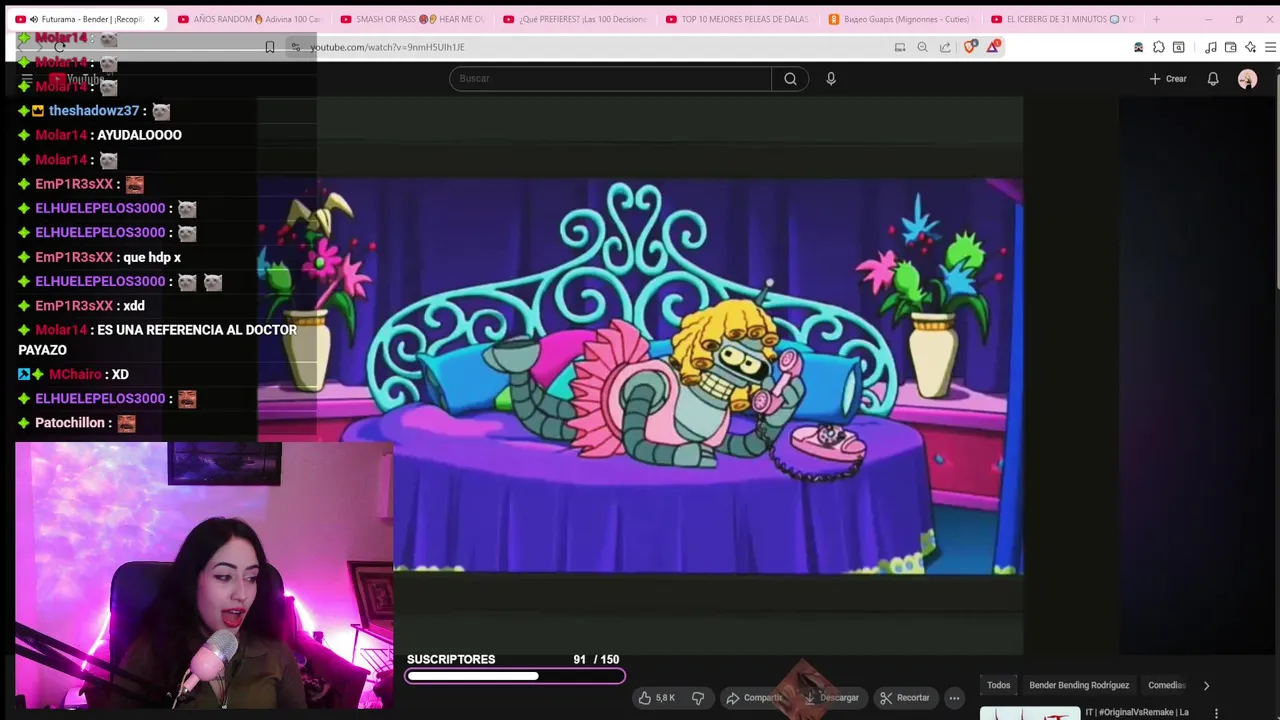
Task: Click DOCTOR PAYAZO chat message
Action: pyautogui.click(x=158, y=340)
